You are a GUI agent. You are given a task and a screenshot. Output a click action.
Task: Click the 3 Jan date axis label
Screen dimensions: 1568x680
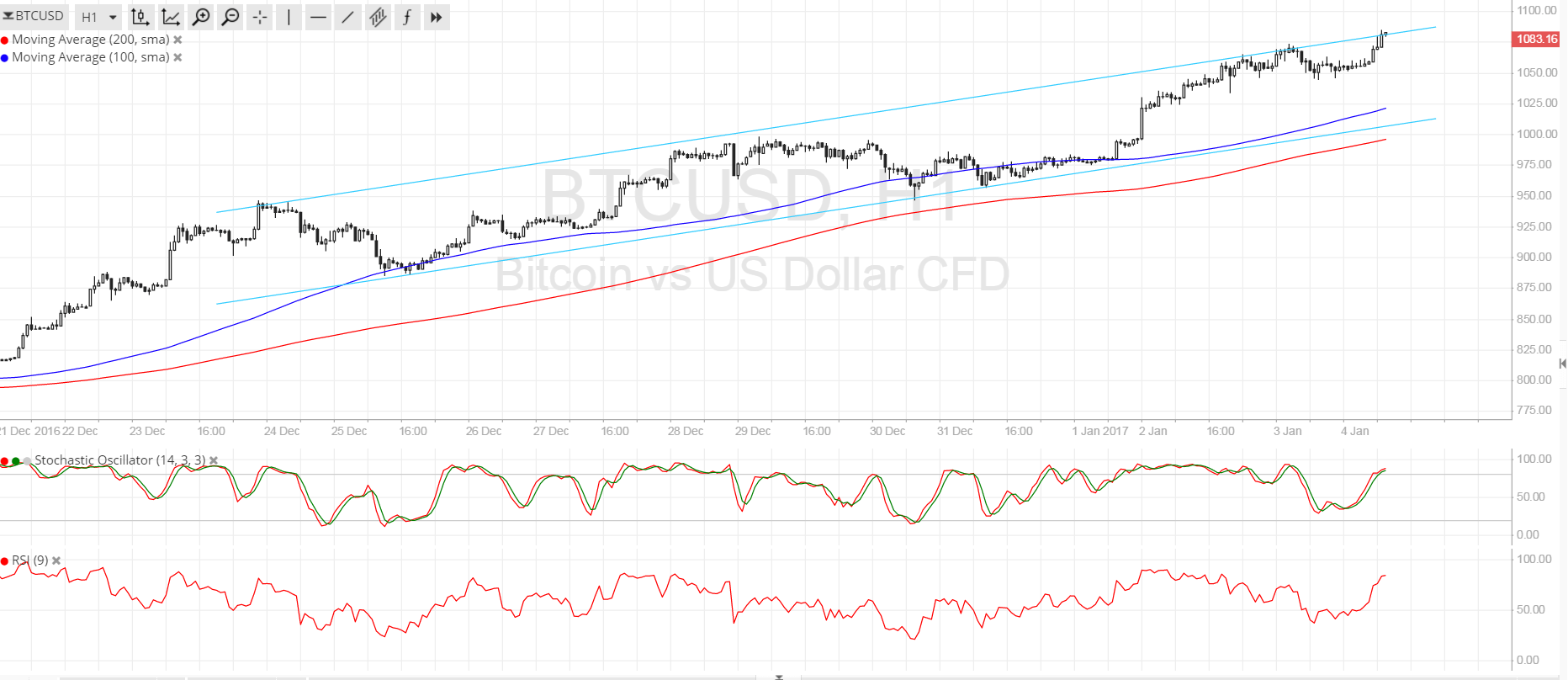click(1288, 431)
